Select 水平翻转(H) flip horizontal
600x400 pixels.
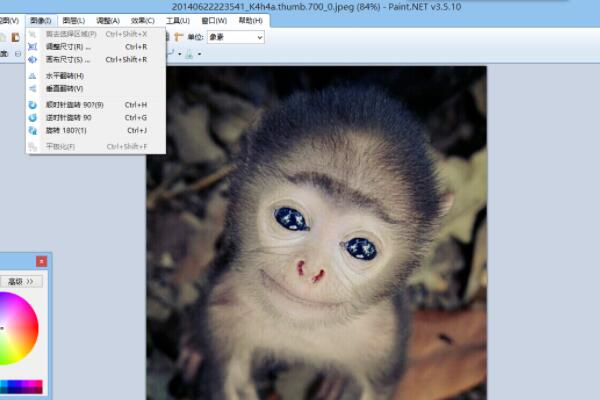[96, 76]
